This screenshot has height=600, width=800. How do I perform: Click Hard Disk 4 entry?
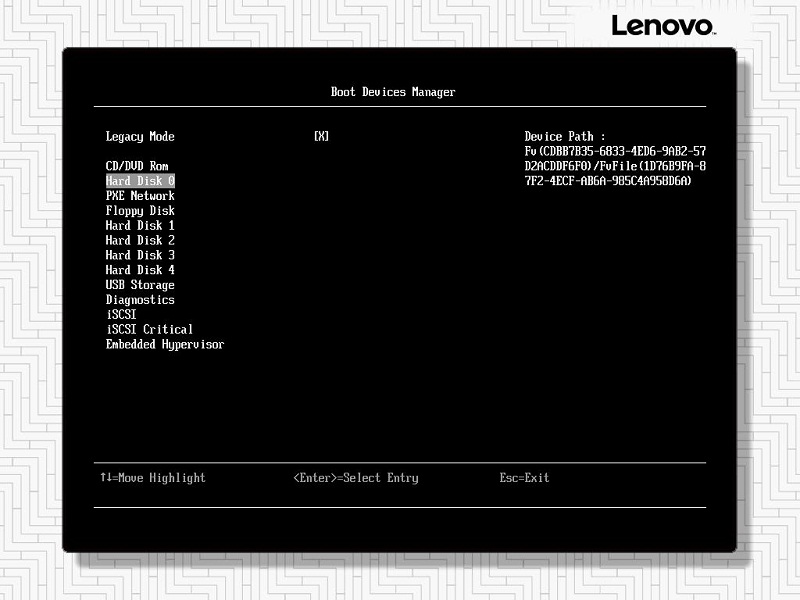(140, 270)
